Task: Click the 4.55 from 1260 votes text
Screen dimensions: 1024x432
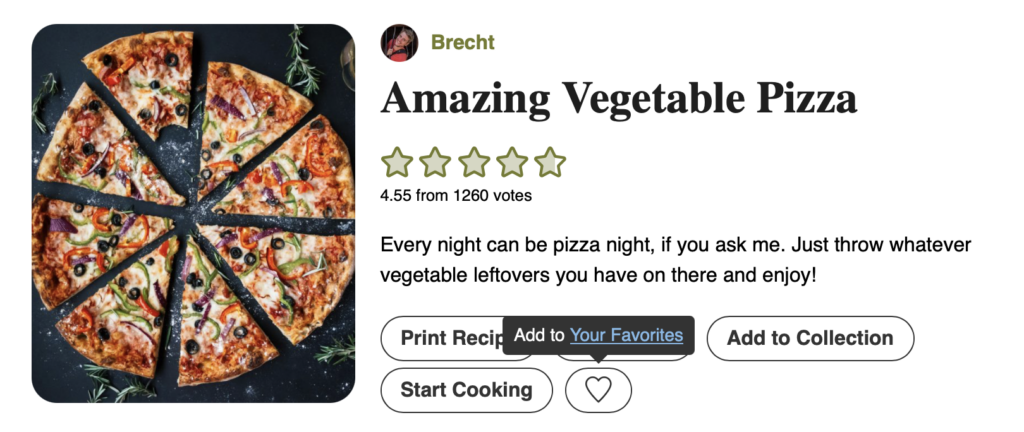Action: click(x=456, y=196)
